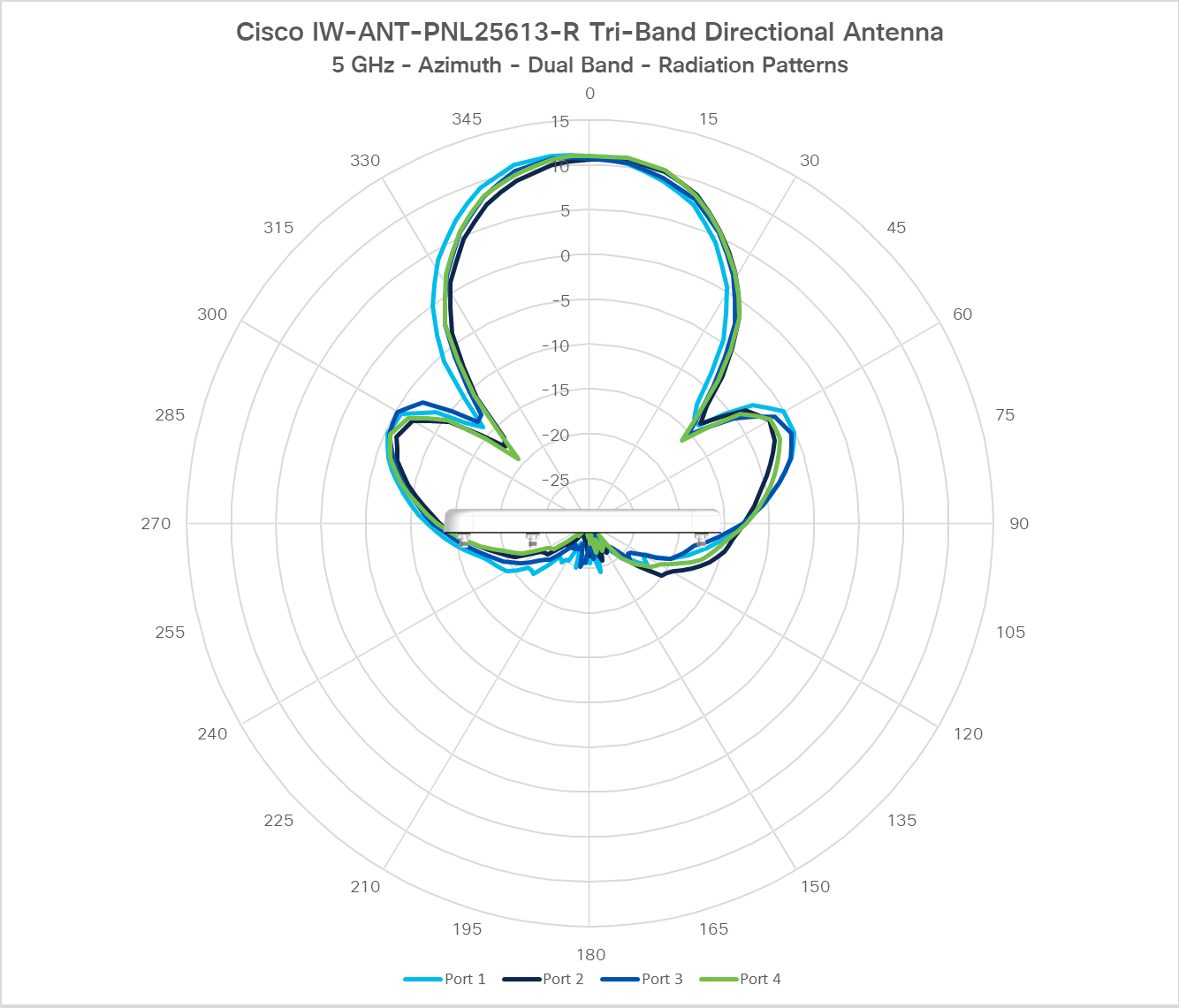Image resolution: width=1179 pixels, height=1008 pixels.
Task: Click the Port 4 green legend line
Action: (719, 980)
